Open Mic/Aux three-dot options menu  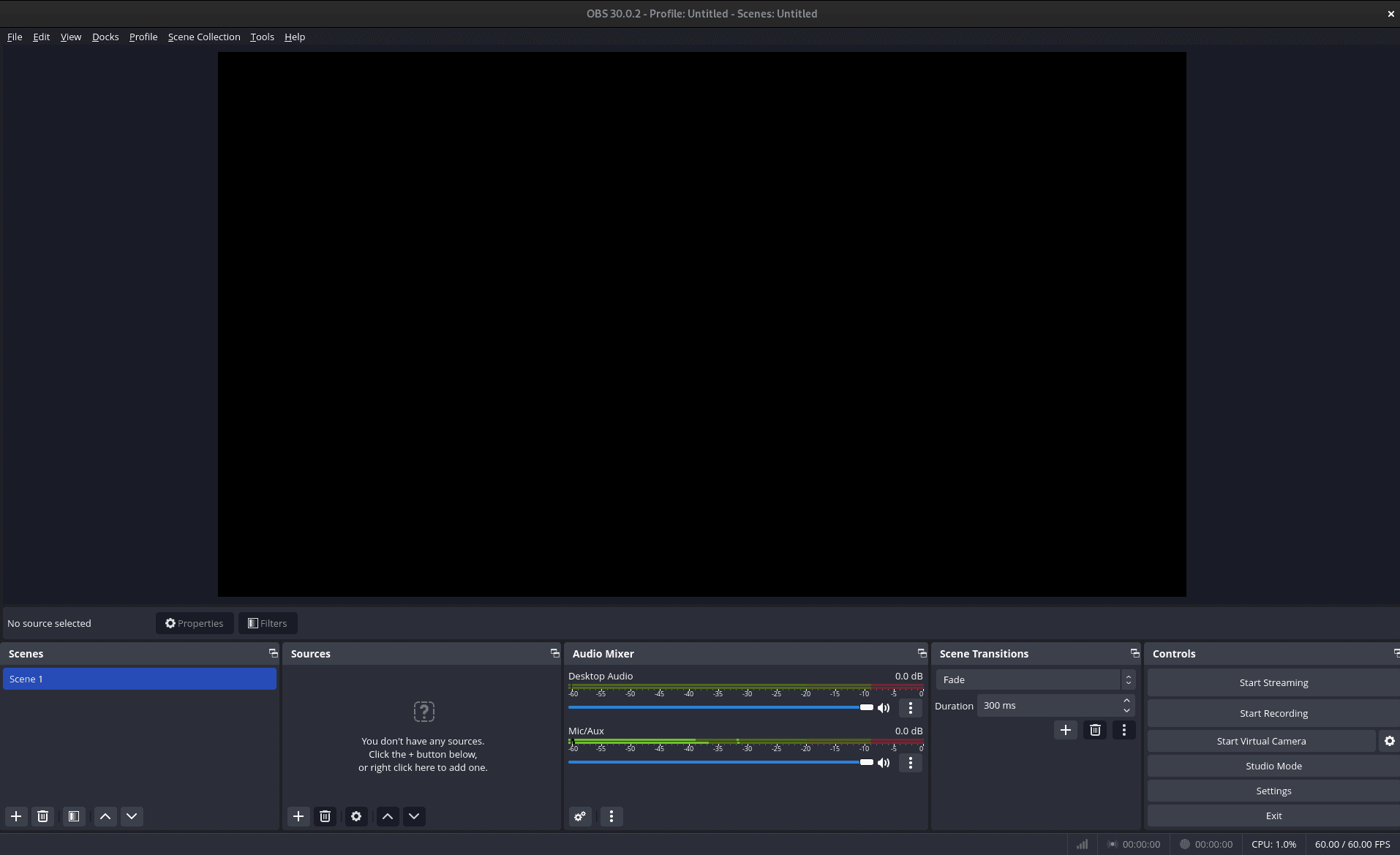[911, 763]
